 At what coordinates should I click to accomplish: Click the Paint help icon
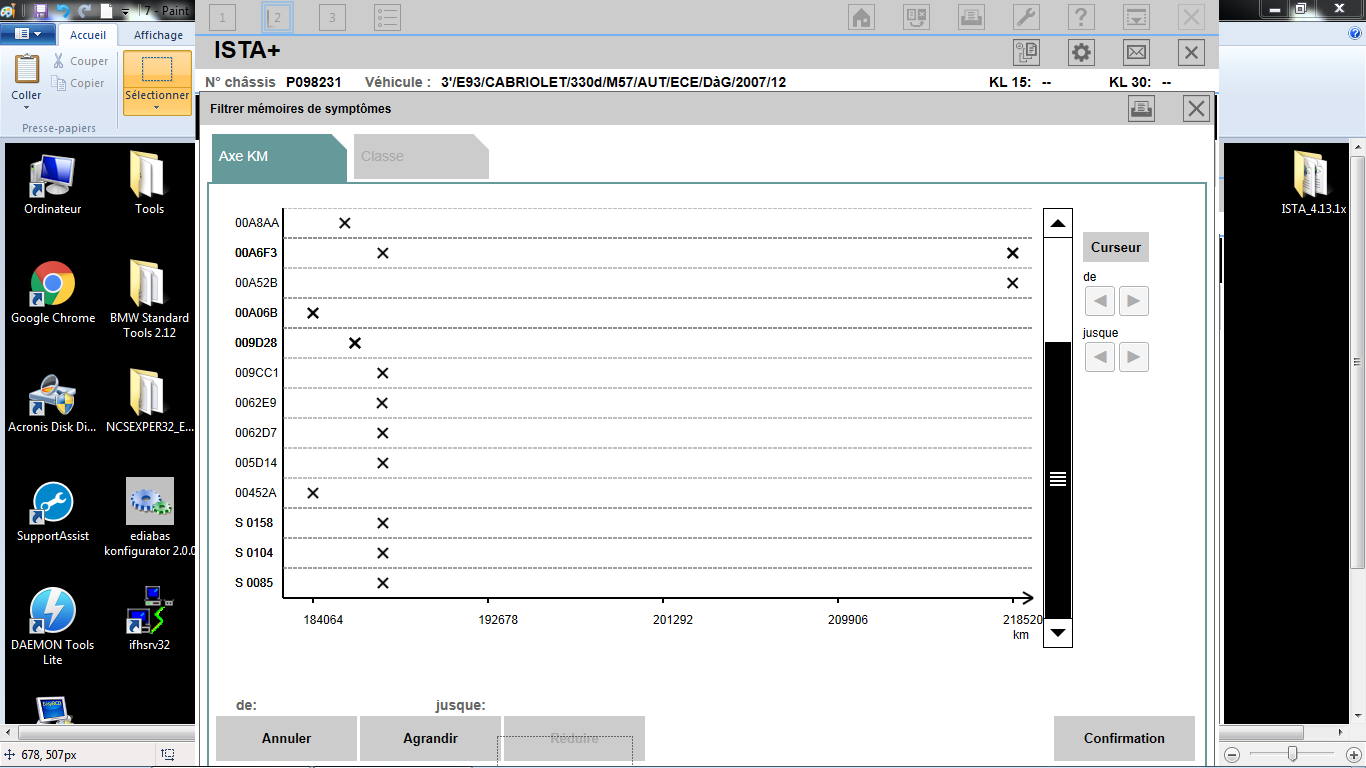[1355, 34]
